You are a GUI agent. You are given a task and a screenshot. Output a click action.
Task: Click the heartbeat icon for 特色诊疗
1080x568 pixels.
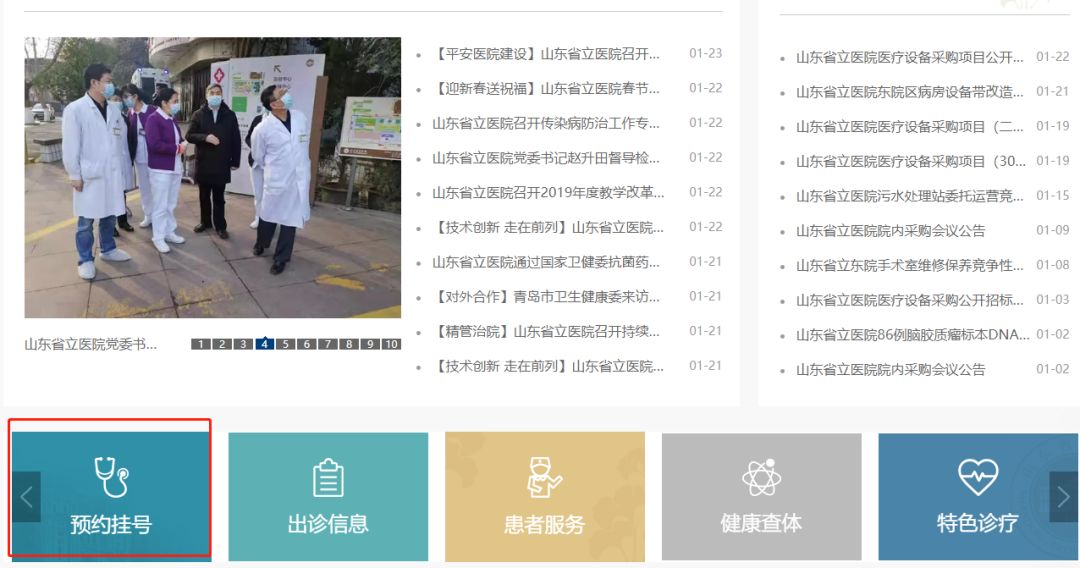click(x=977, y=478)
